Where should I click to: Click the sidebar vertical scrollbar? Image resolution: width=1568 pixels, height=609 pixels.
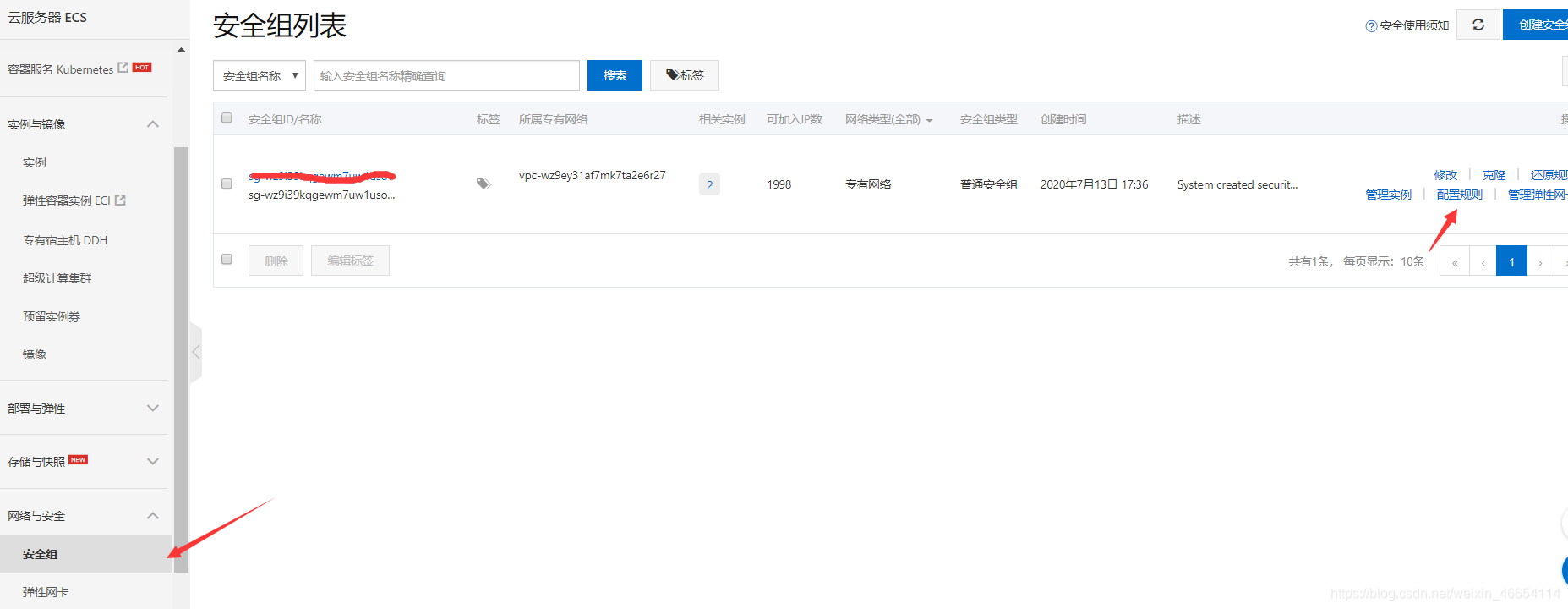coord(181,359)
